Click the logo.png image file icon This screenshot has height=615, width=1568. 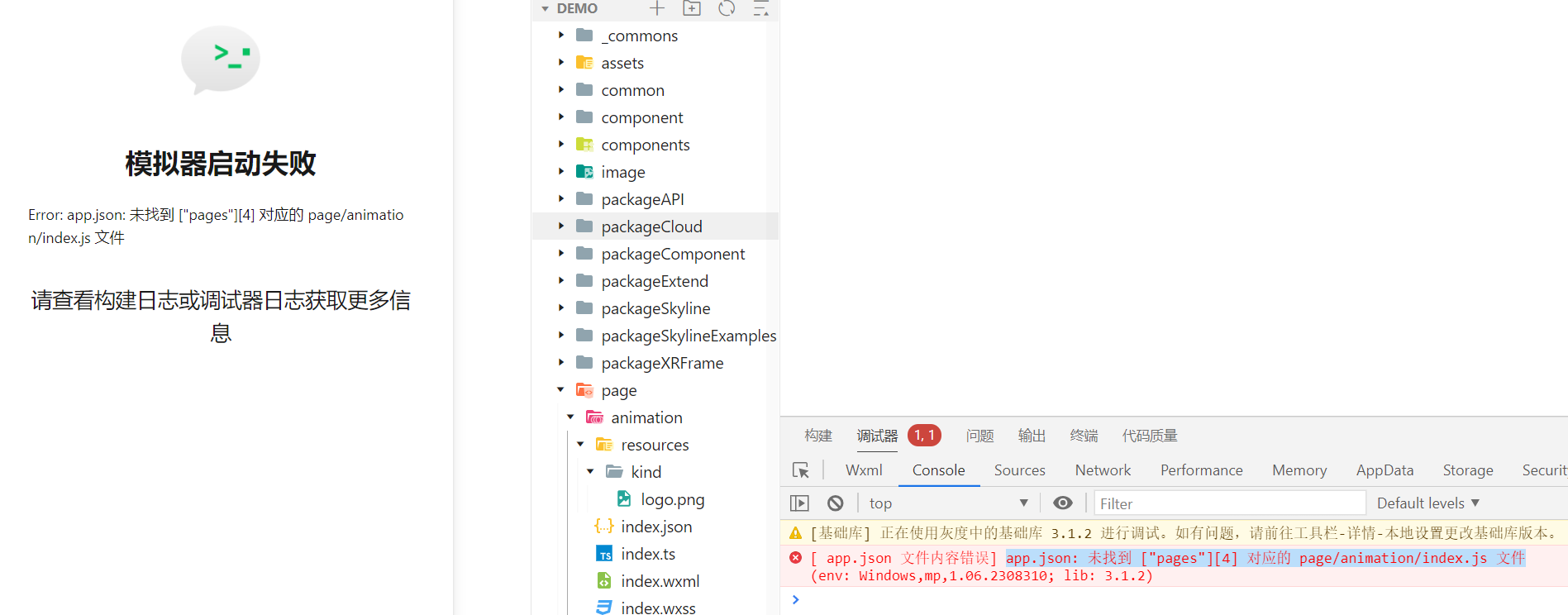(x=624, y=498)
